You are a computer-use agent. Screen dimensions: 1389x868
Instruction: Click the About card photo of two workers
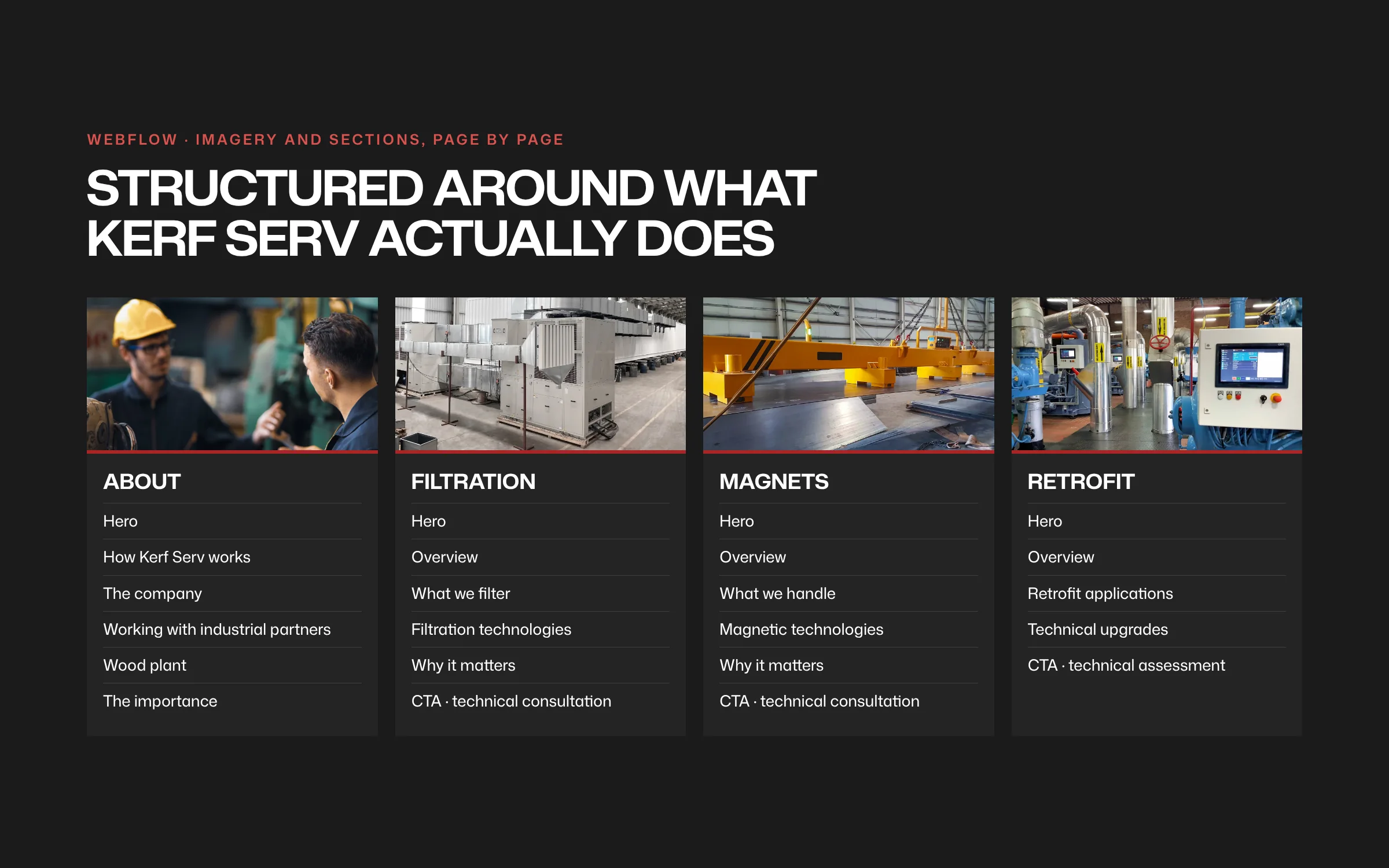point(232,374)
